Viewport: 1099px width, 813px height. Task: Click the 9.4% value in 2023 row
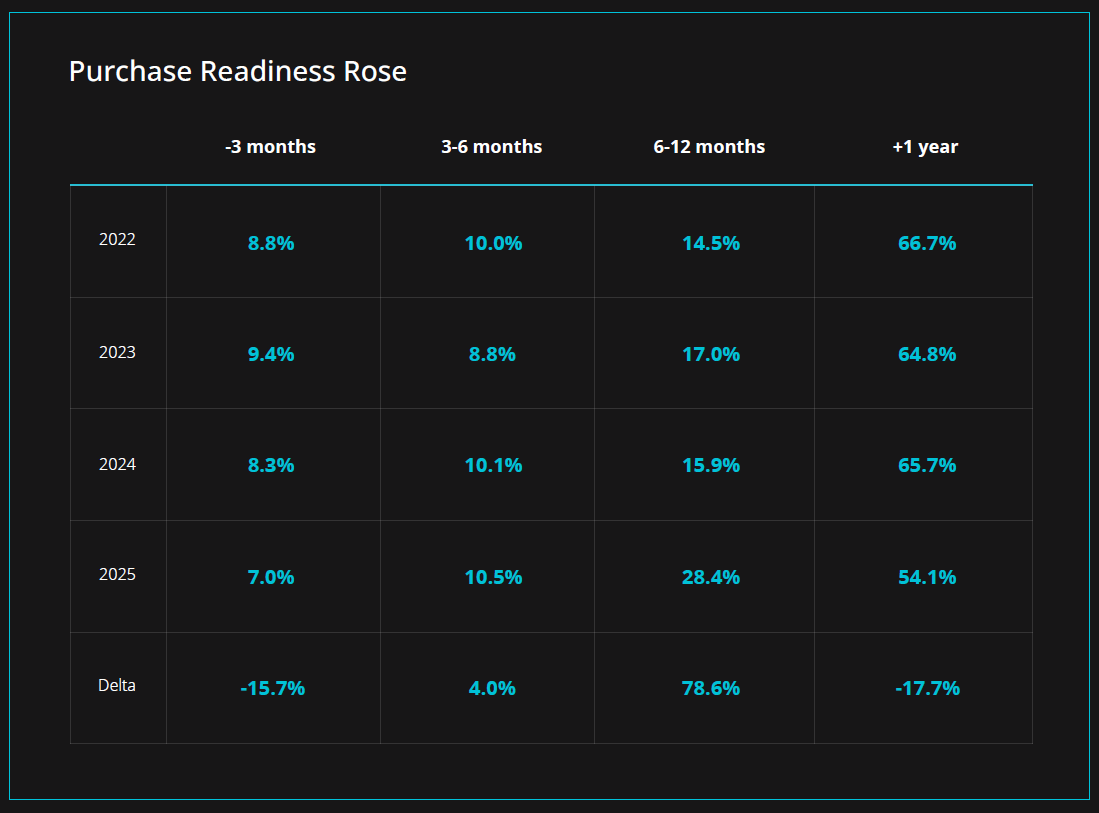click(x=271, y=354)
